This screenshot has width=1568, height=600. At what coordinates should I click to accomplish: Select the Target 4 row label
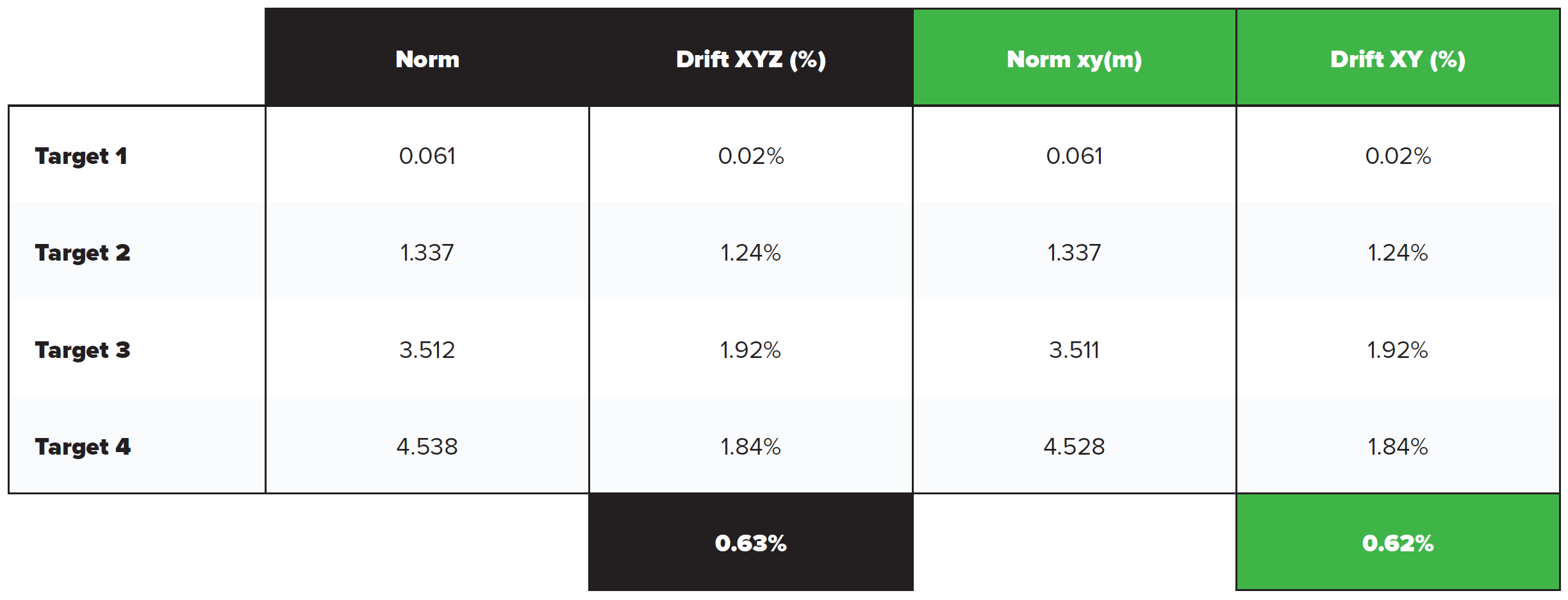tap(83, 446)
